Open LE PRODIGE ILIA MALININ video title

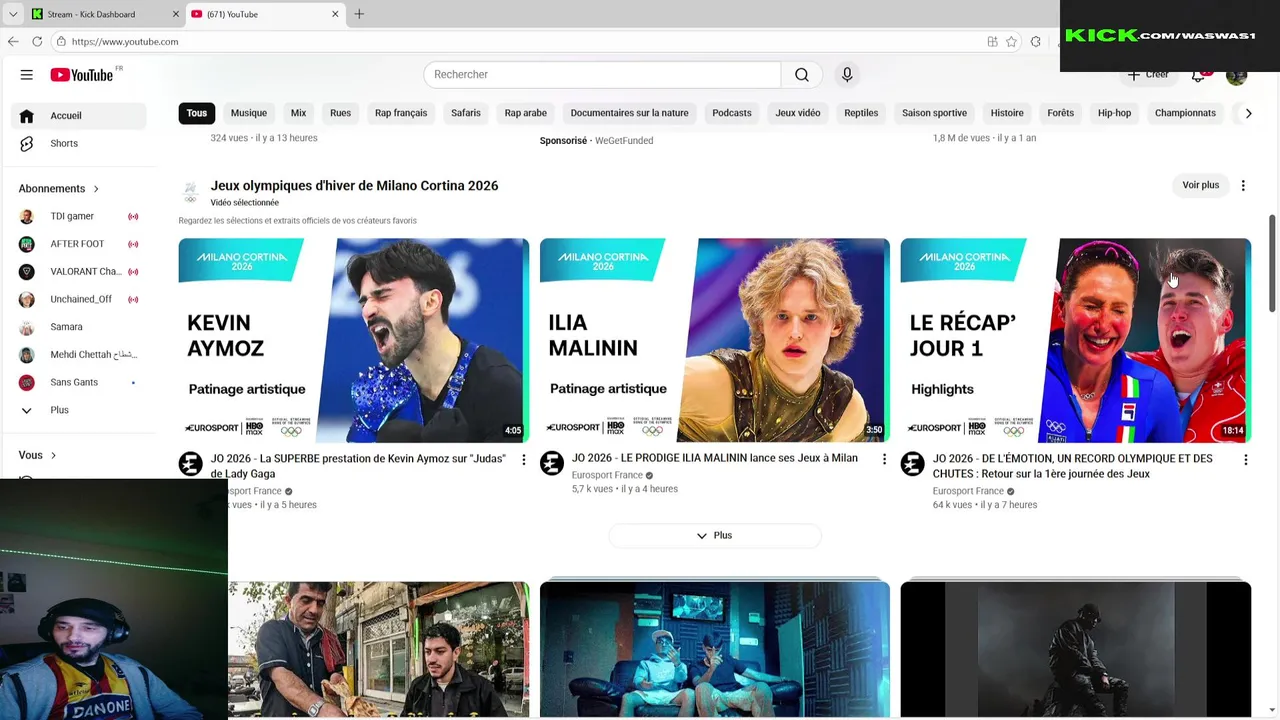pos(714,458)
